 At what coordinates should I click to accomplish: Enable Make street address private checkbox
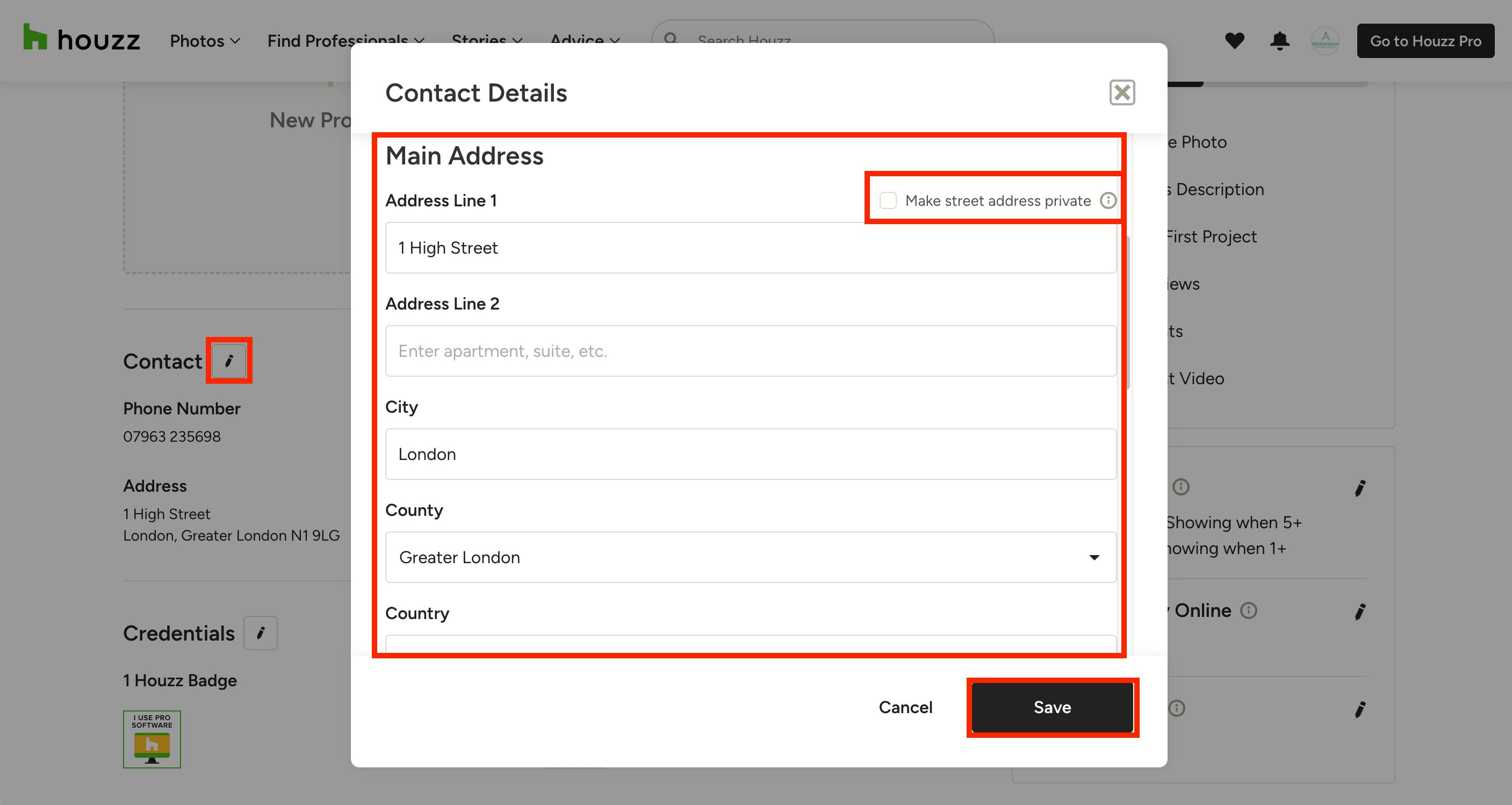pyautogui.click(x=888, y=201)
